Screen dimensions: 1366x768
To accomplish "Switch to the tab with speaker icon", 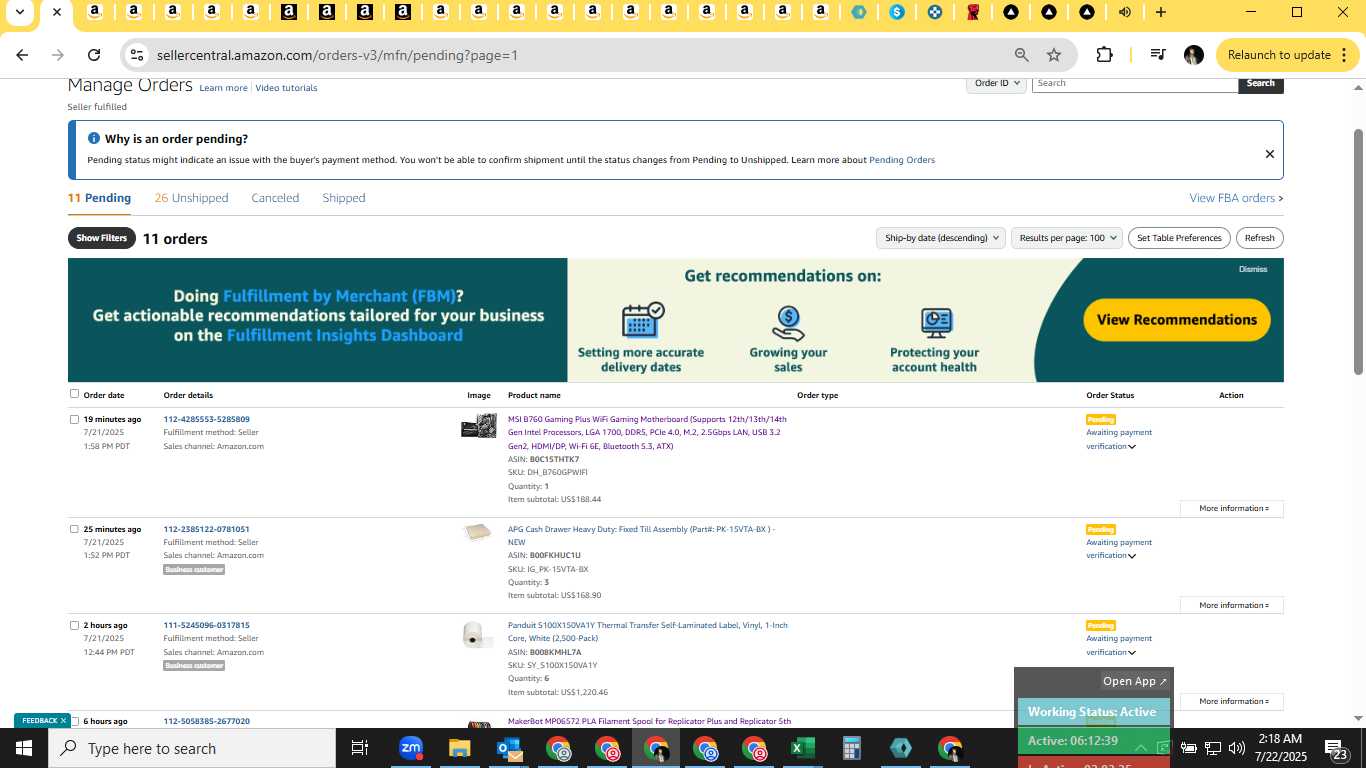I will click(1125, 12).
